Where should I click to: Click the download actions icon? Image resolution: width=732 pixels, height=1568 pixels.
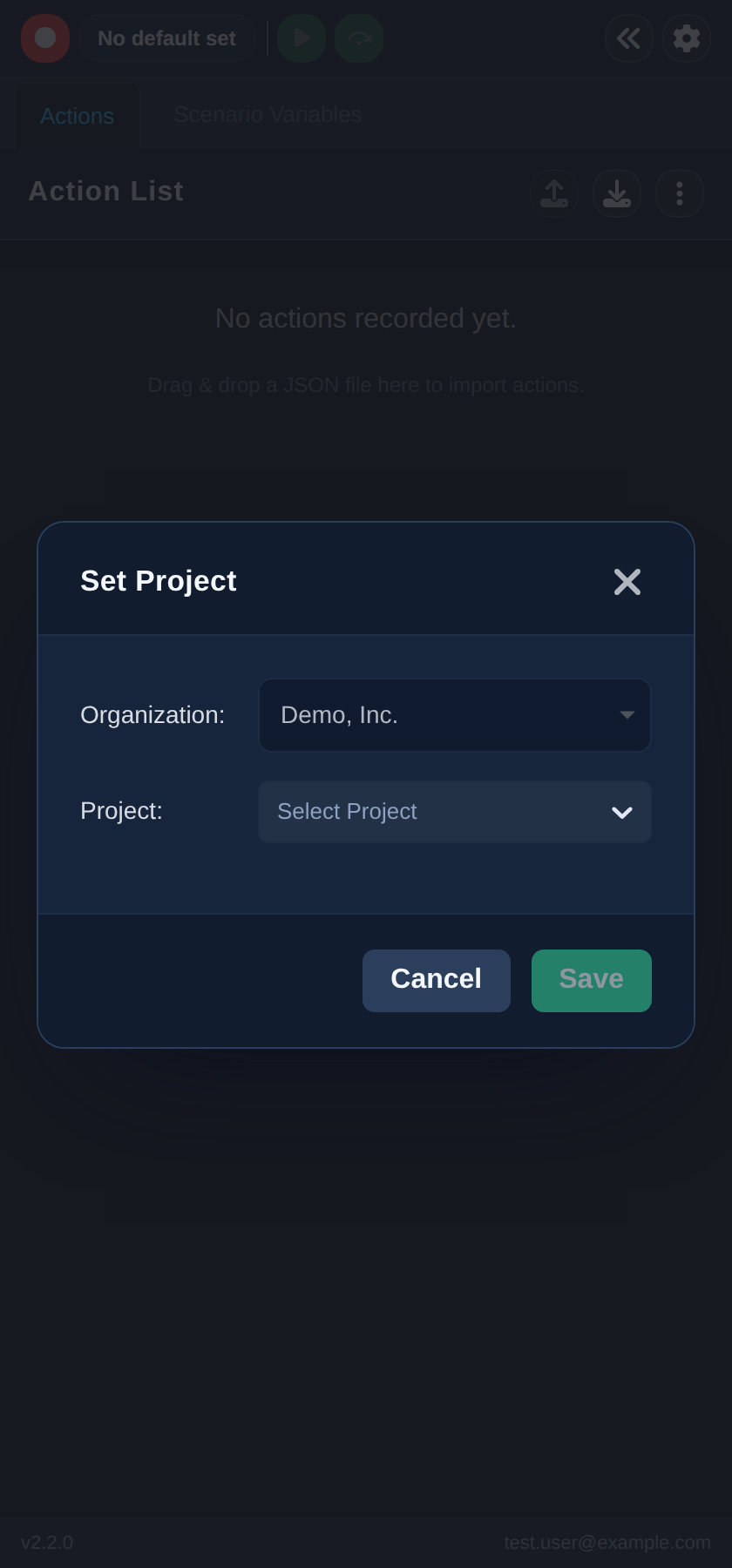tap(617, 193)
